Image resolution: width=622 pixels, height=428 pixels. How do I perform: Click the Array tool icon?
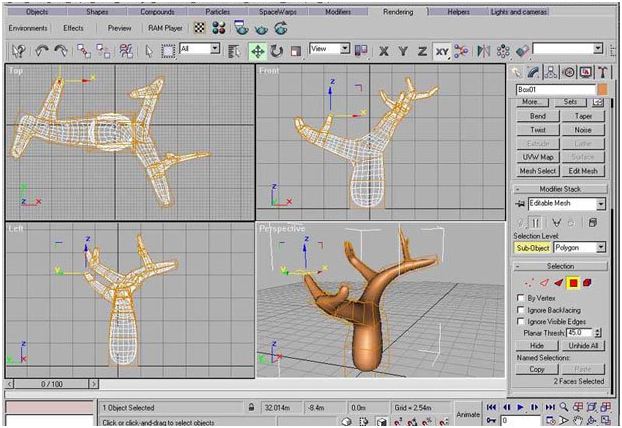tap(503, 51)
